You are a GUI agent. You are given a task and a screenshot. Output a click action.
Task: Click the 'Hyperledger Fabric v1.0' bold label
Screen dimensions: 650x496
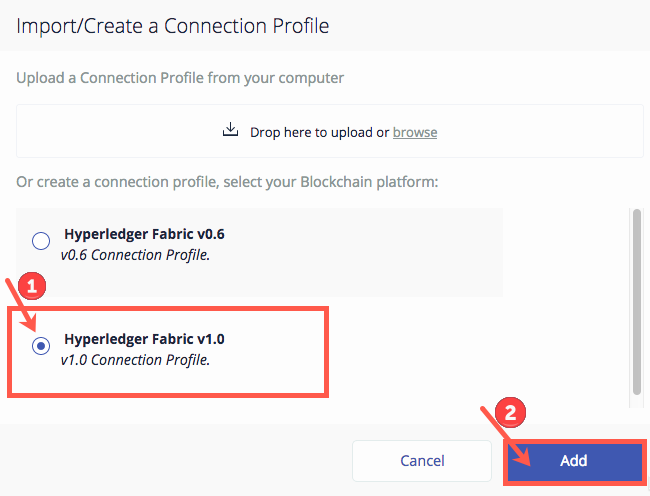tap(144, 339)
